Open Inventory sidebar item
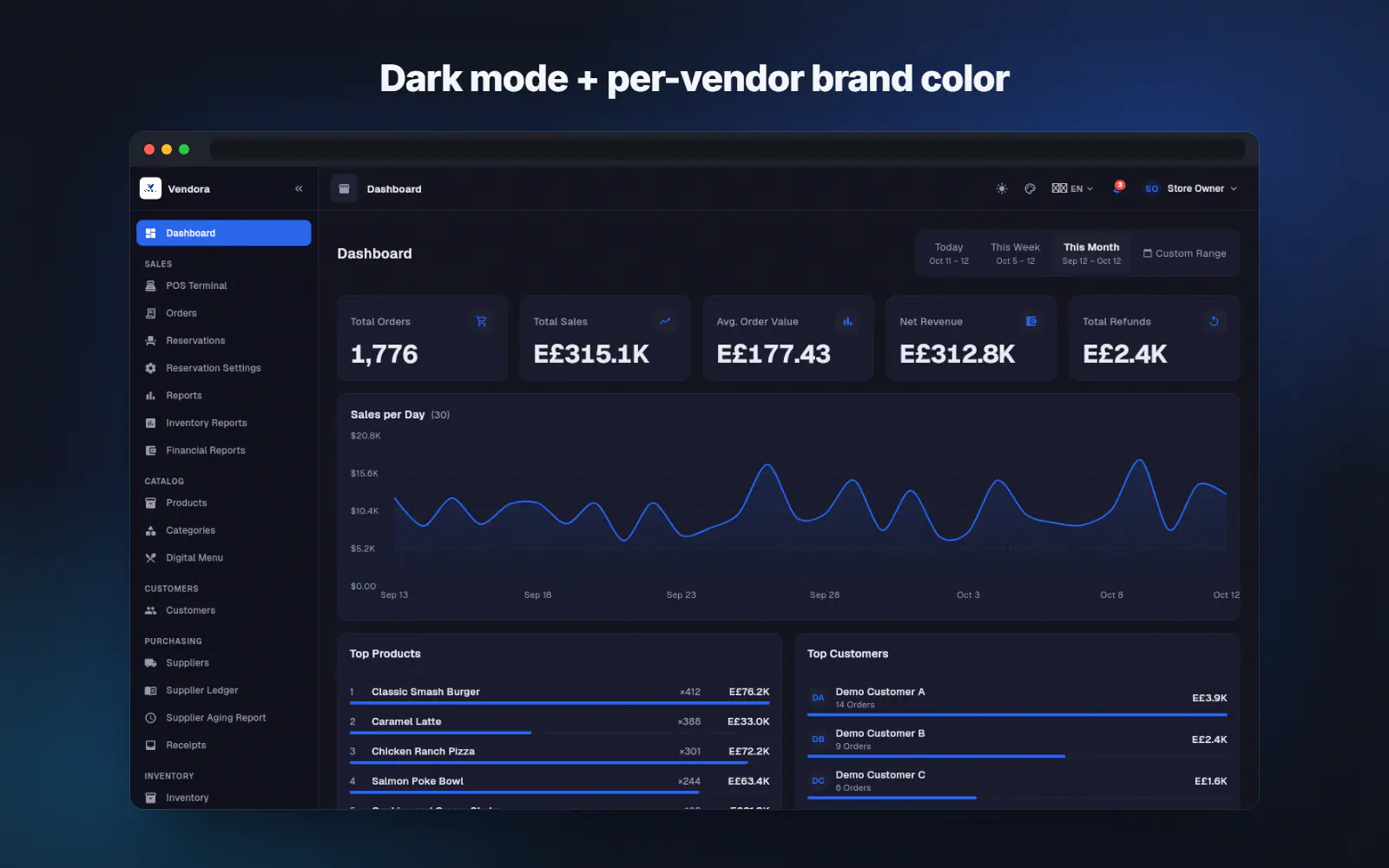Screen dimensions: 1389x868 pos(223,798)
